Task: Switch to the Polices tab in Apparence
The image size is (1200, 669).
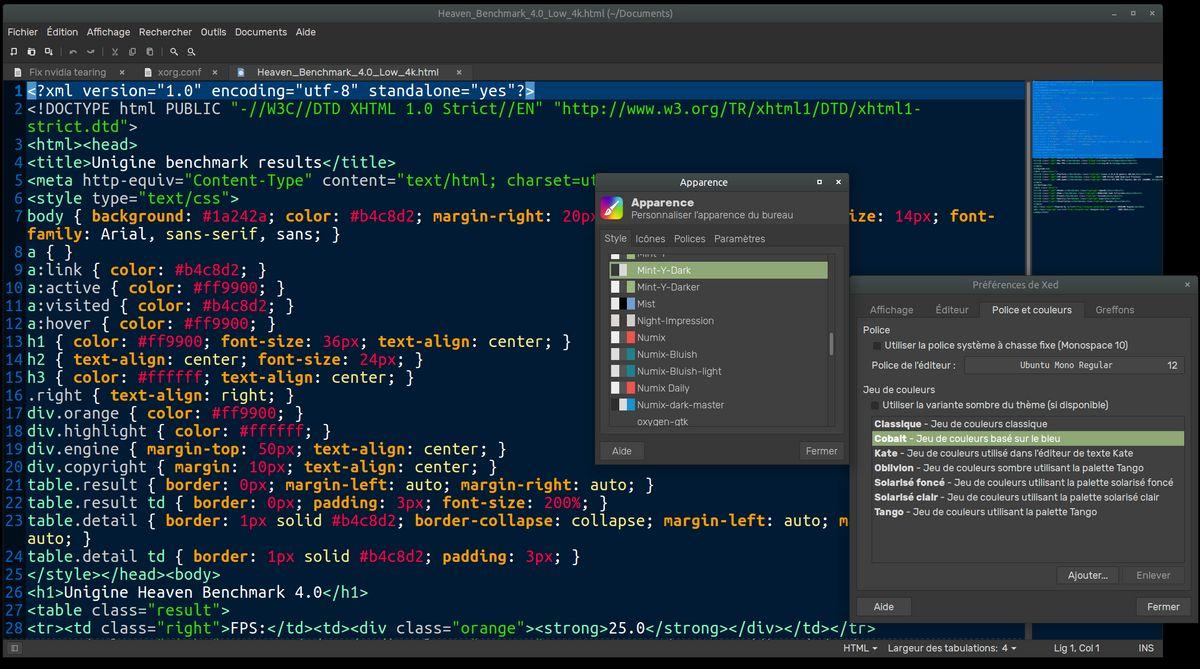Action: point(689,239)
